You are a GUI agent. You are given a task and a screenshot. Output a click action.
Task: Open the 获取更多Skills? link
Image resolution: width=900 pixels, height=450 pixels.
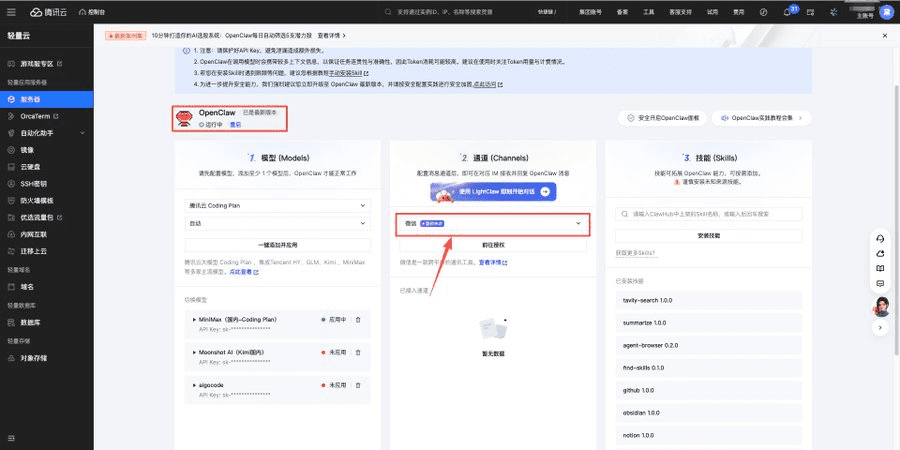[x=635, y=253]
